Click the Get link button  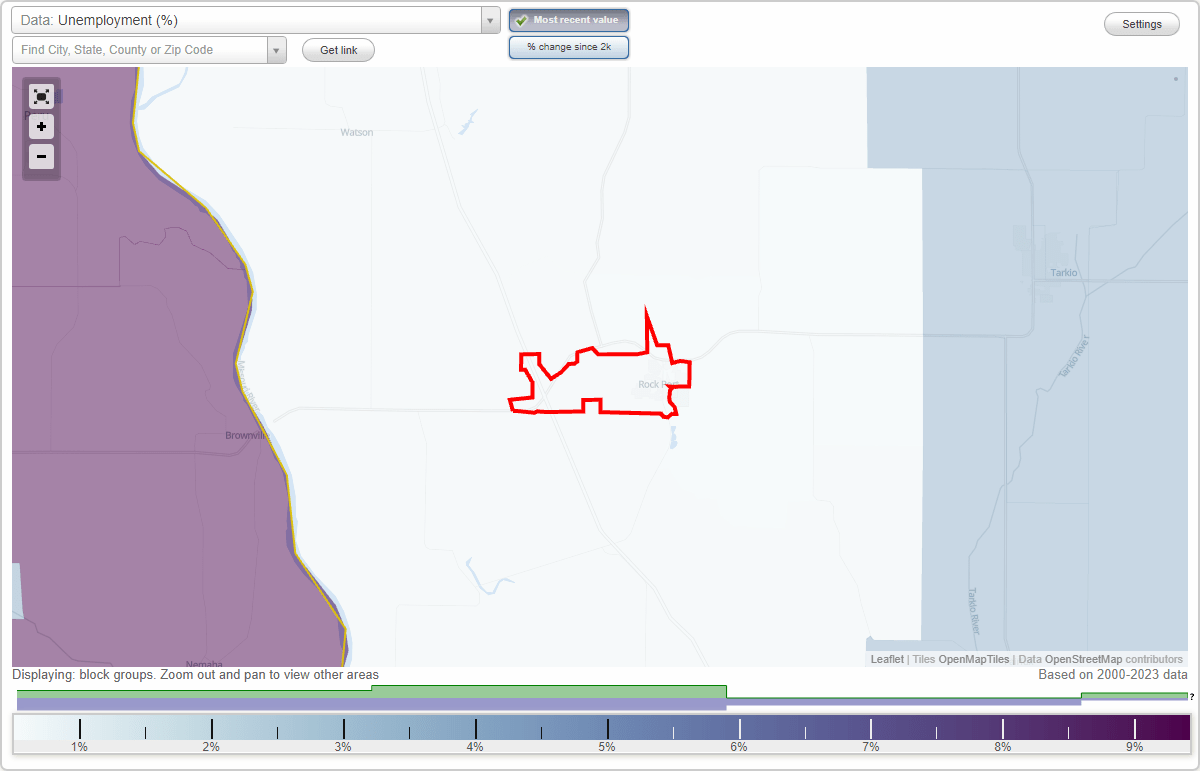coord(338,50)
